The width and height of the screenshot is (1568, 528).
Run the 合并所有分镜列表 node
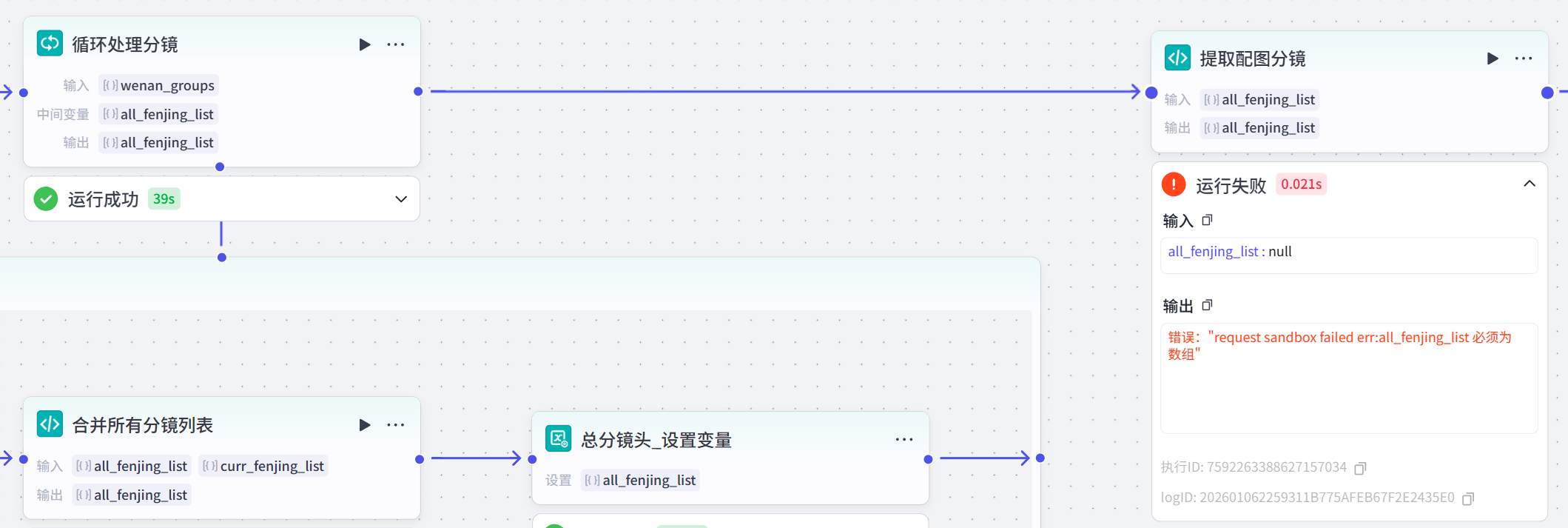click(365, 425)
